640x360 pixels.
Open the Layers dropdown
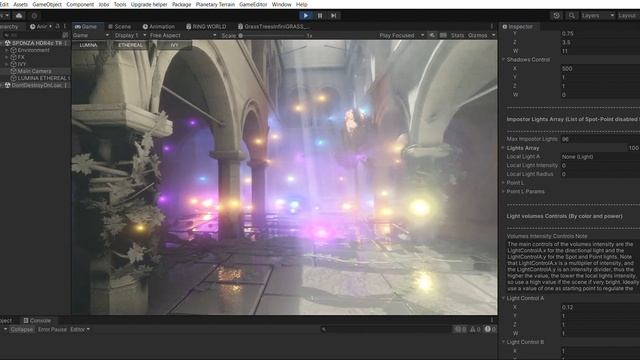[x=597, y=16]
